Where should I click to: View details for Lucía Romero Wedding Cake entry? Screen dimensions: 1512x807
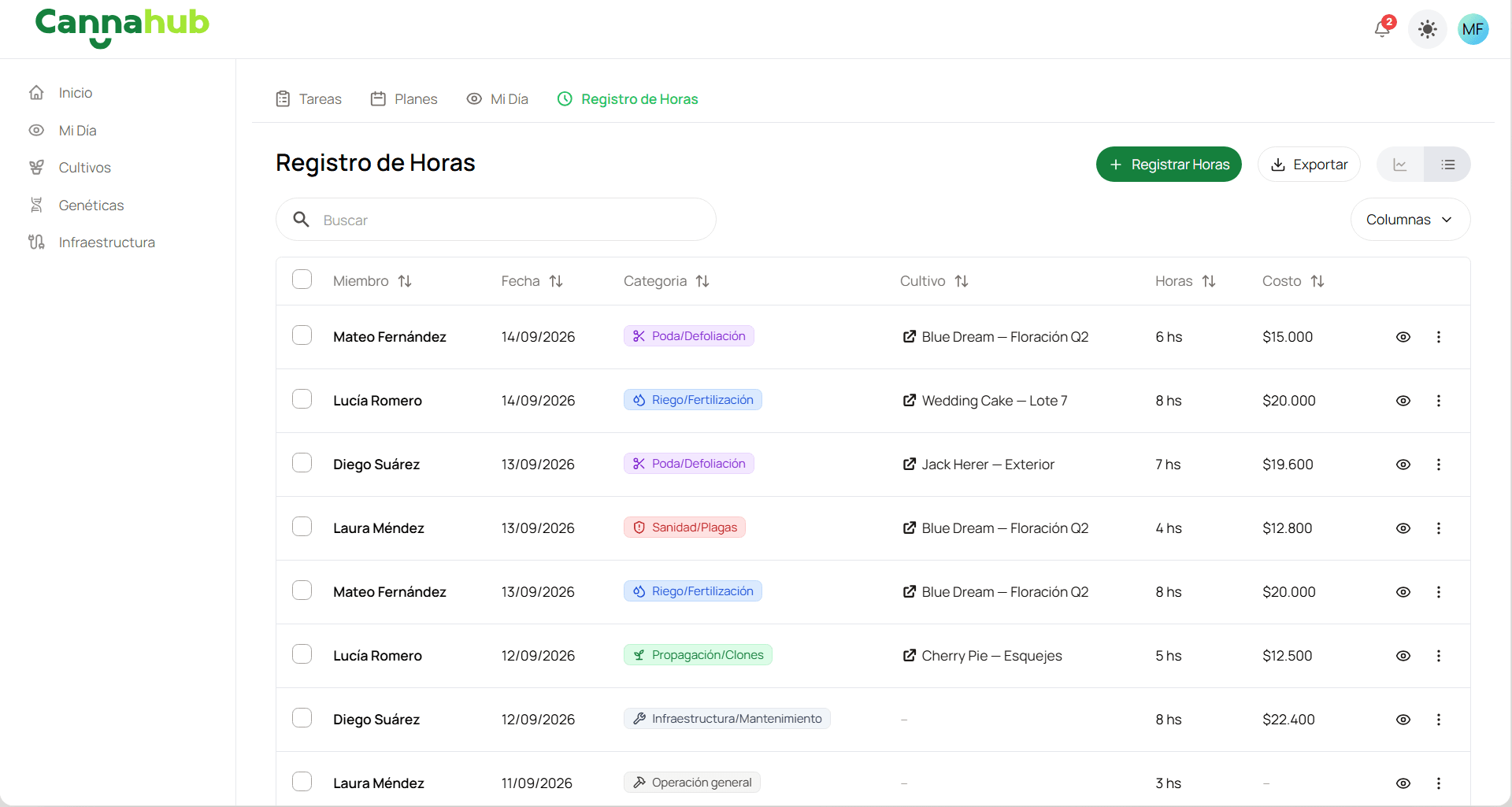(1403, 401)
